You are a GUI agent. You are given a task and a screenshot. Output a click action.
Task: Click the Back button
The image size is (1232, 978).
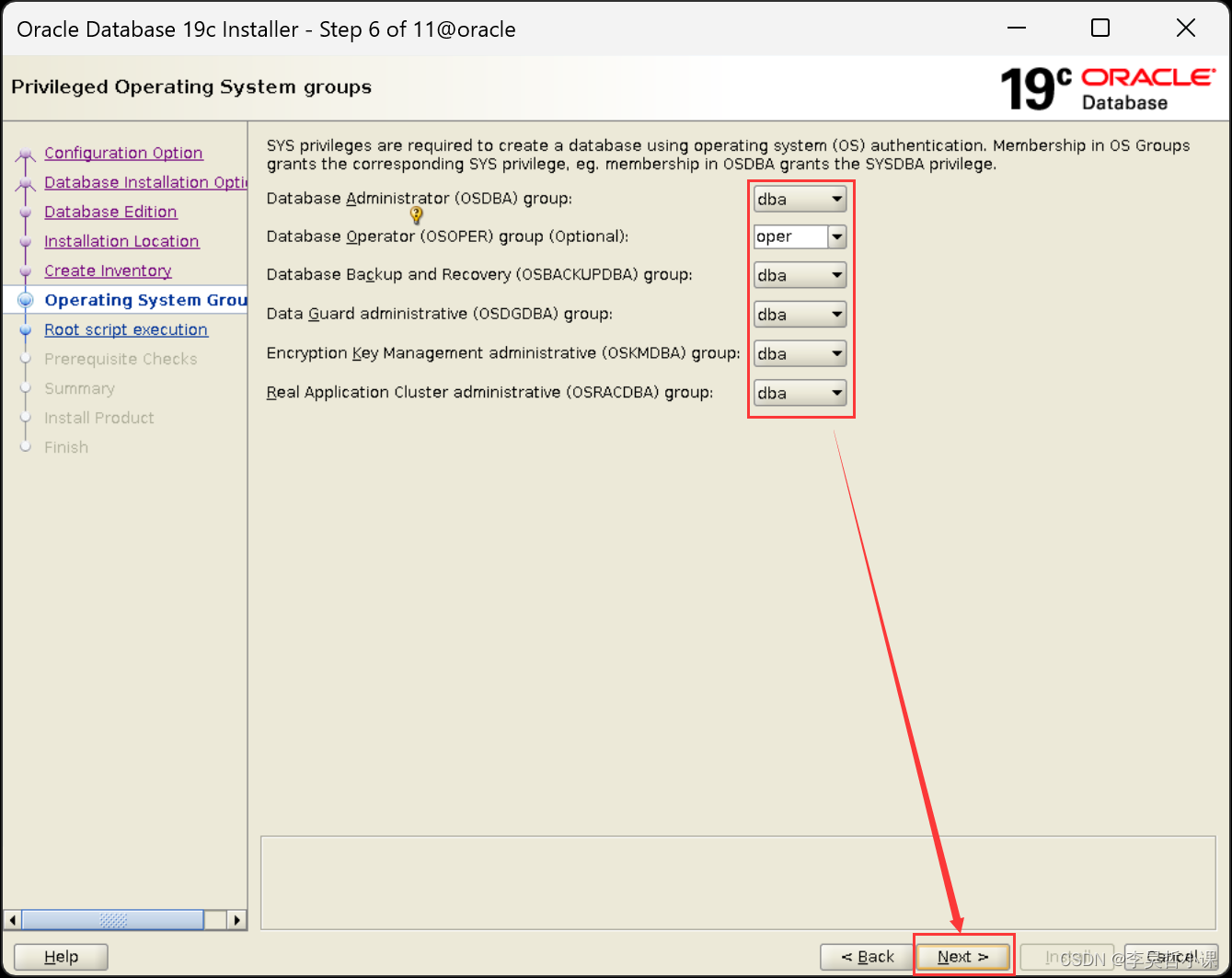(867, 957)
